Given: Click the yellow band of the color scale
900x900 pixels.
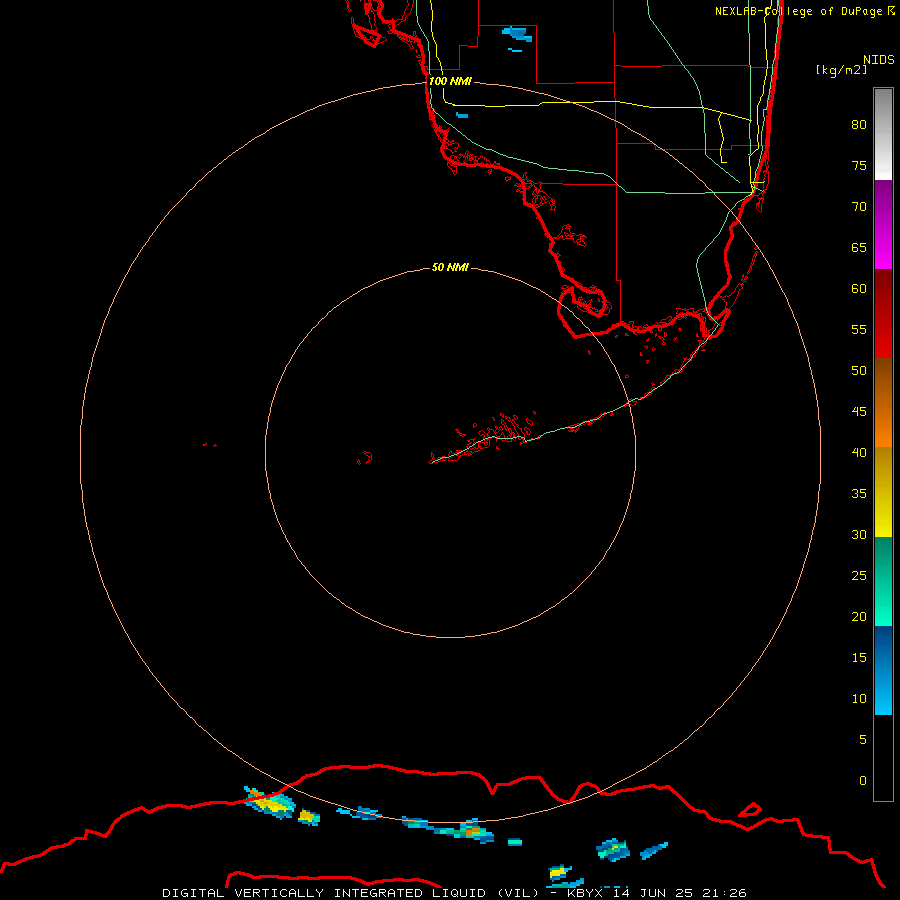Looking at the screenshot, I should tap(883, 492).
